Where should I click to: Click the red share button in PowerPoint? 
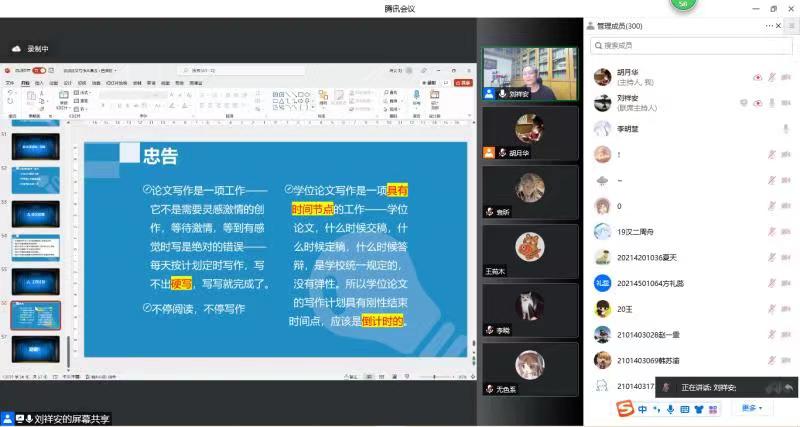pos(462,84)
